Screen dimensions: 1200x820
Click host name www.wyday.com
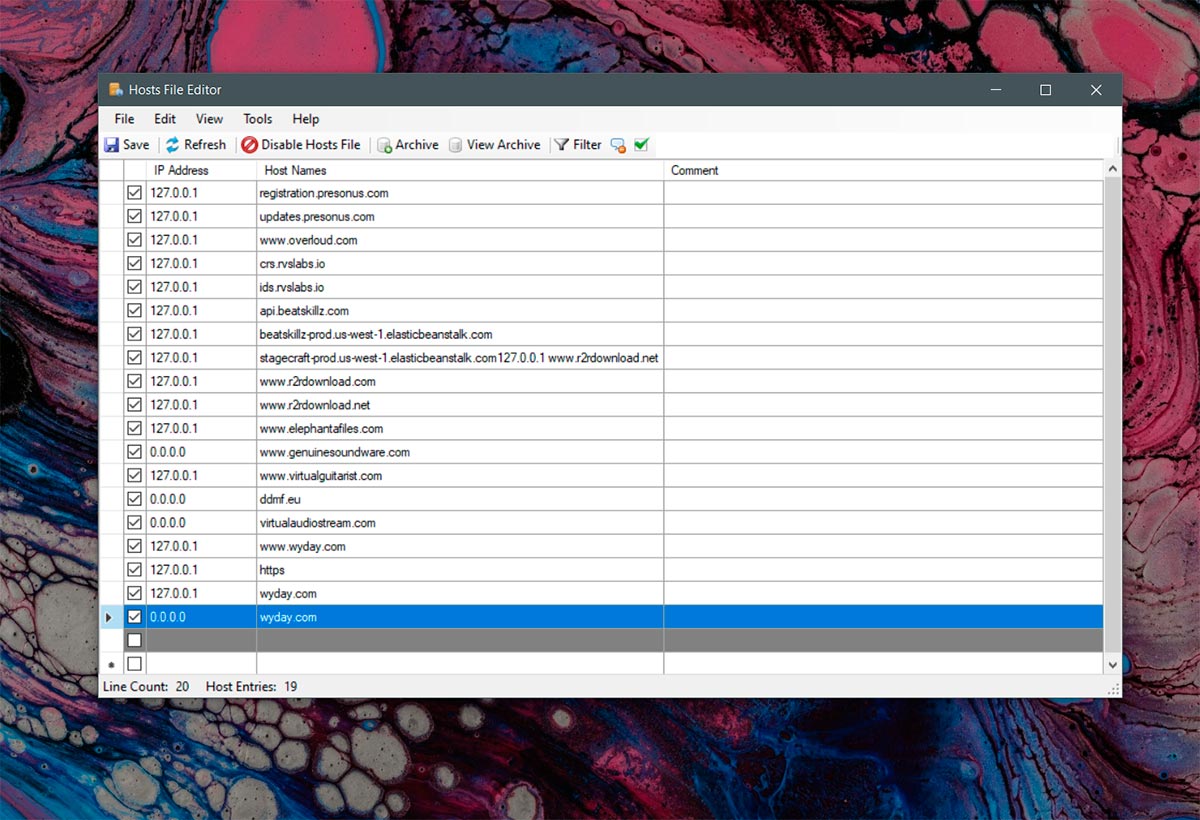(302, 546)
